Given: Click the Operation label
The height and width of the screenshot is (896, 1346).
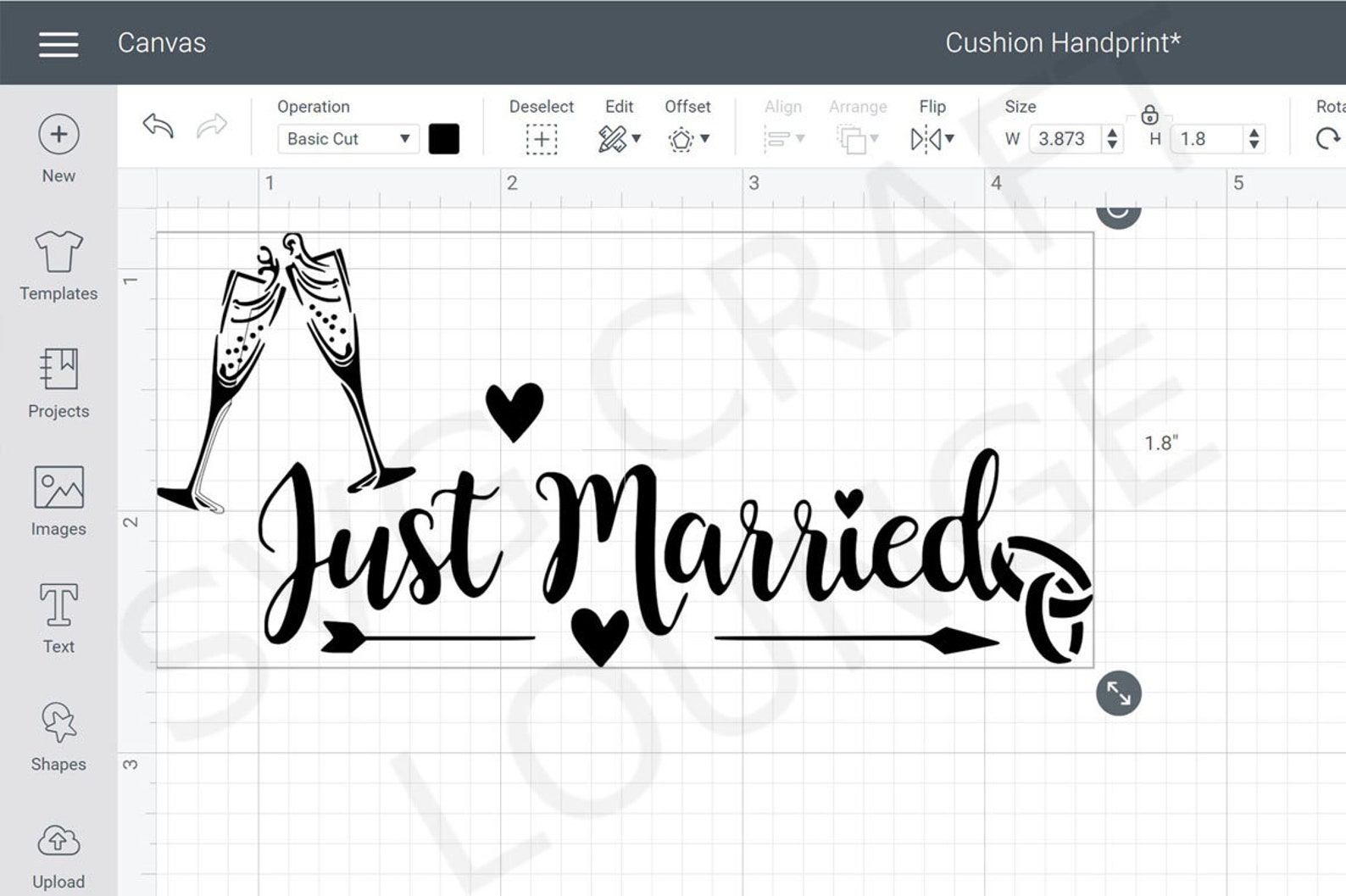Looking at the screenshot, I should point(314,107).
